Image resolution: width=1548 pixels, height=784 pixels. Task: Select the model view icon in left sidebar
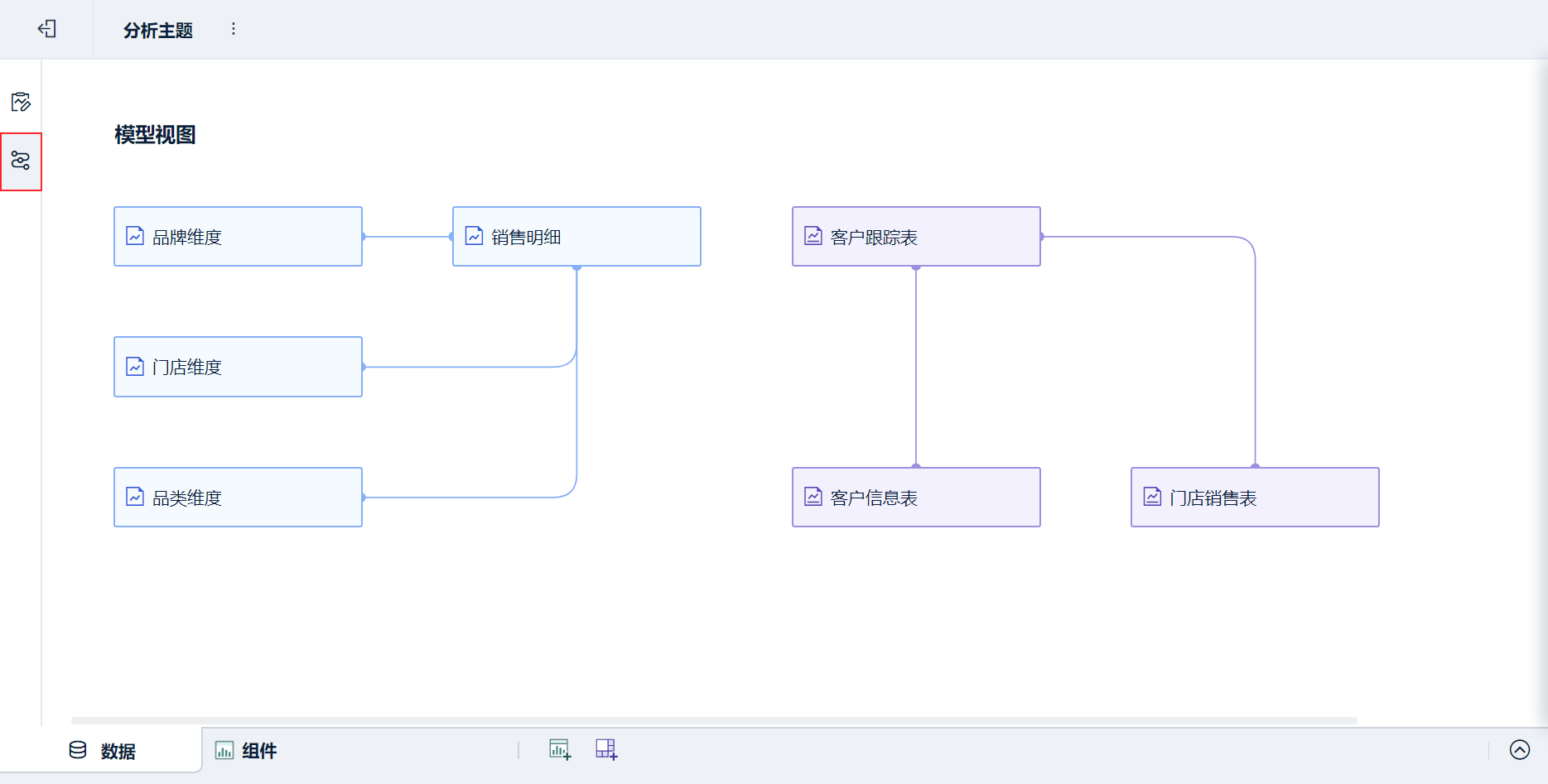click(x=21, y=161)
